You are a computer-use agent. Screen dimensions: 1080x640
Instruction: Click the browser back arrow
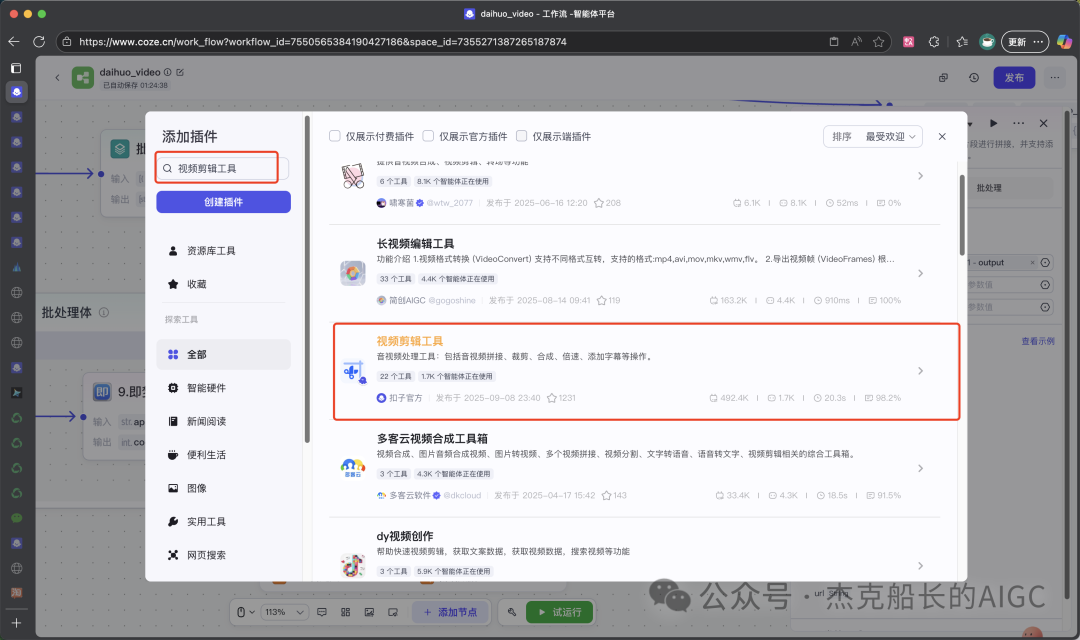click(14, 41)
